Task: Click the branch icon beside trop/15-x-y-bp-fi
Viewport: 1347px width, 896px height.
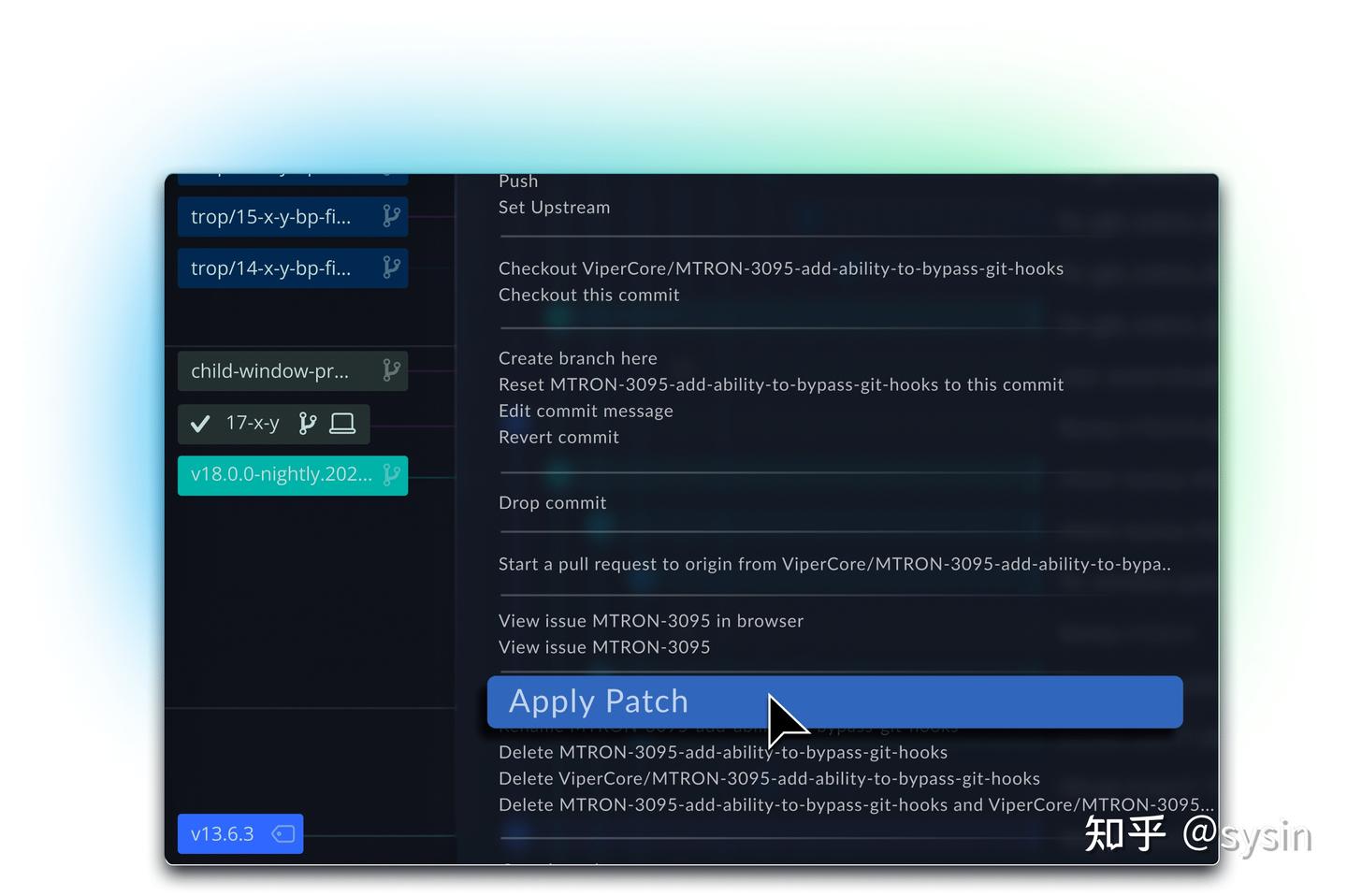Action: 390,215
